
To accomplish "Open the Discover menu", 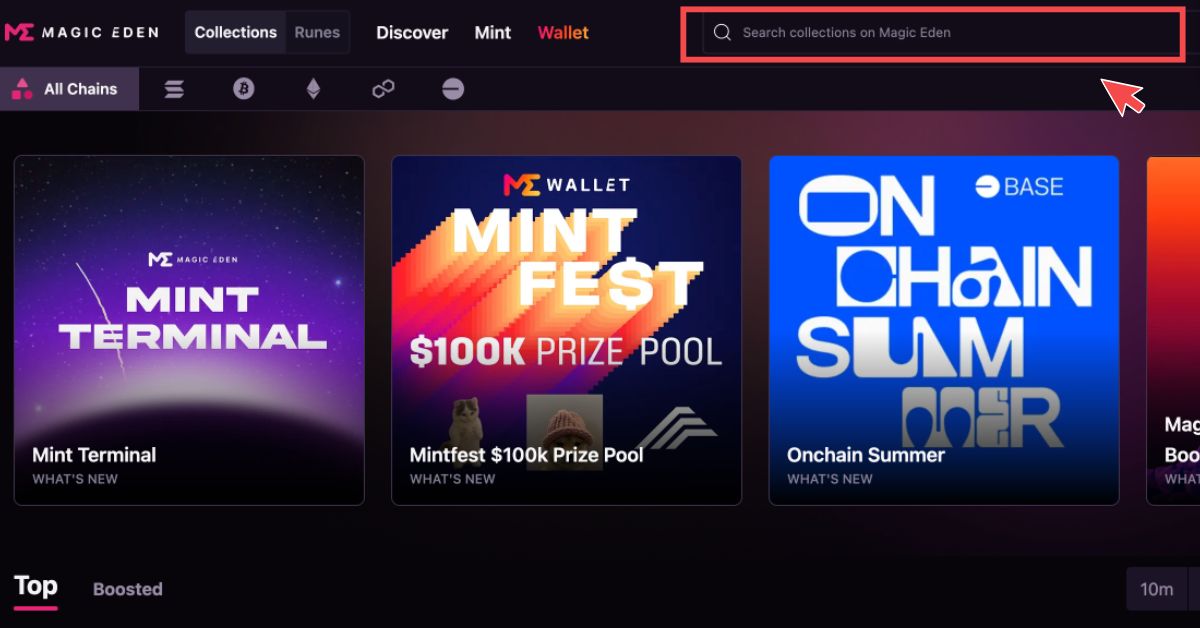I will [x=412, y=33].
